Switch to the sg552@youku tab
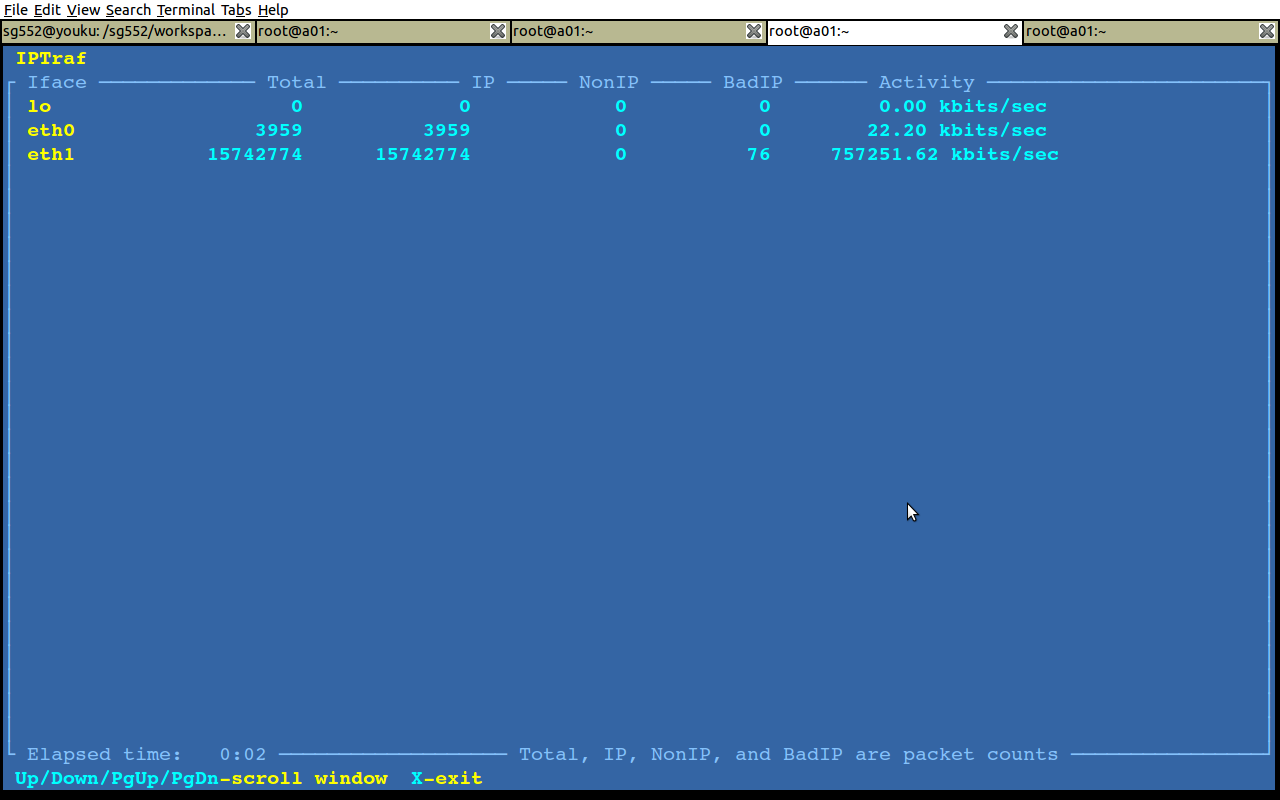The image size is (1280, 800). (x=115, y=31)
